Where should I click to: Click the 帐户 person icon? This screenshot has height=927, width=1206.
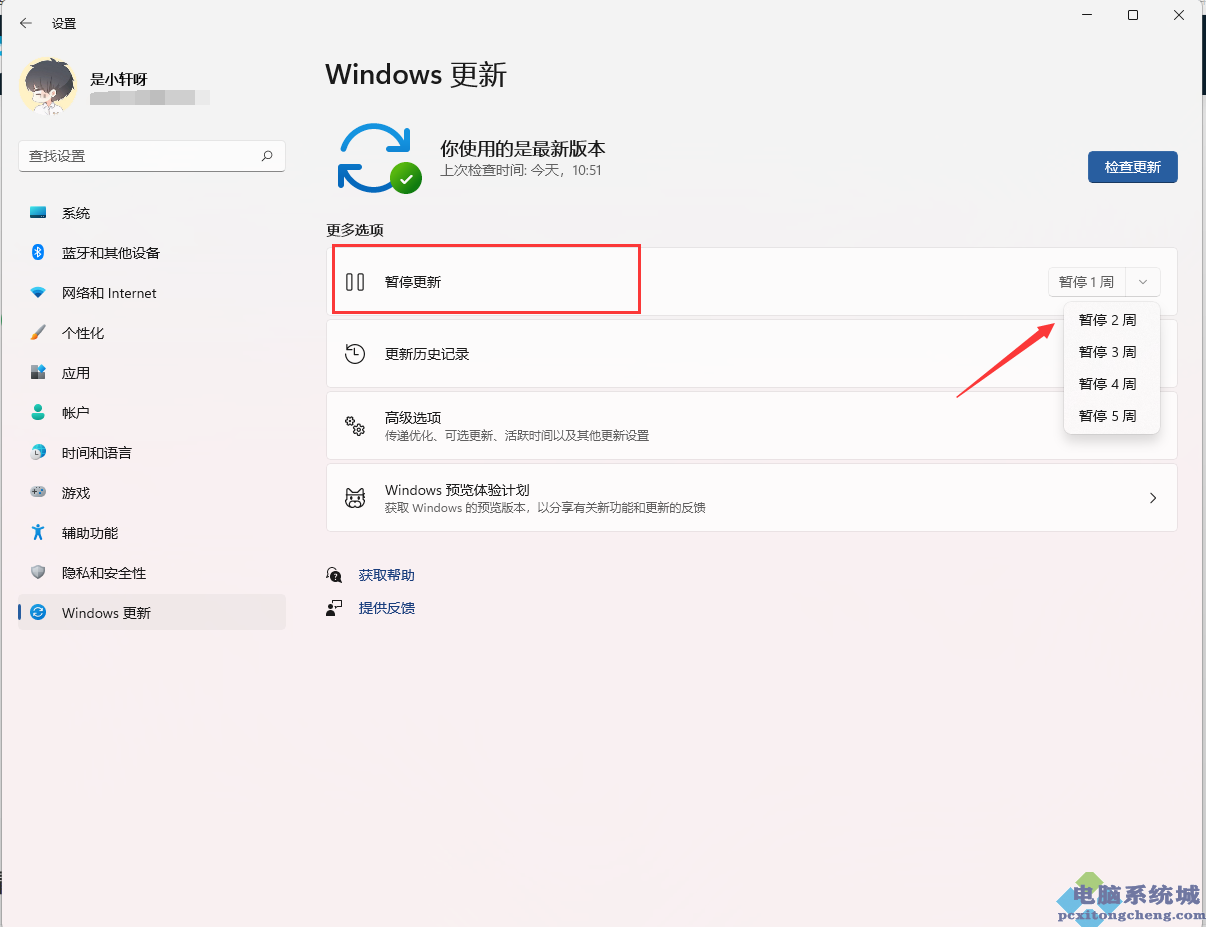tap(38, 413)
